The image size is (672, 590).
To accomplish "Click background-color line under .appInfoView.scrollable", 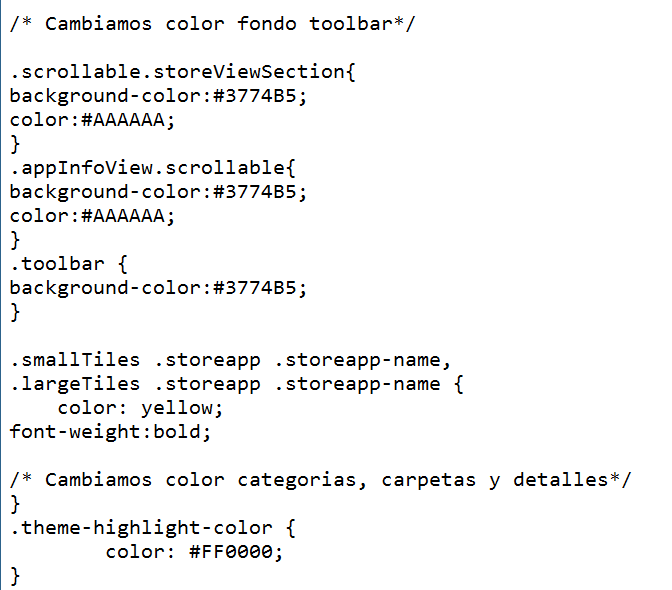I will (158, 192).
